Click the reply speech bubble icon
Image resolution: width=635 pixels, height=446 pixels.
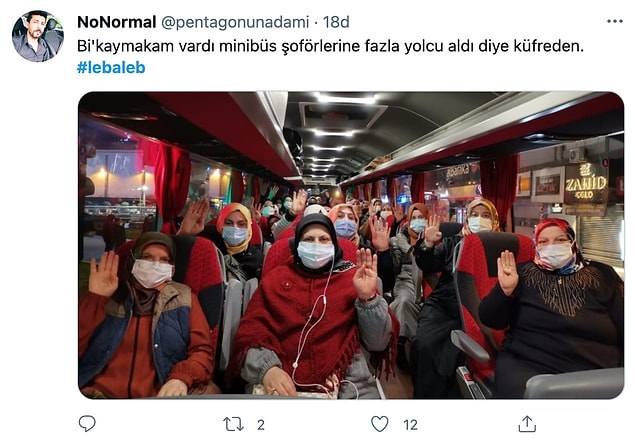tap(87, 424)
